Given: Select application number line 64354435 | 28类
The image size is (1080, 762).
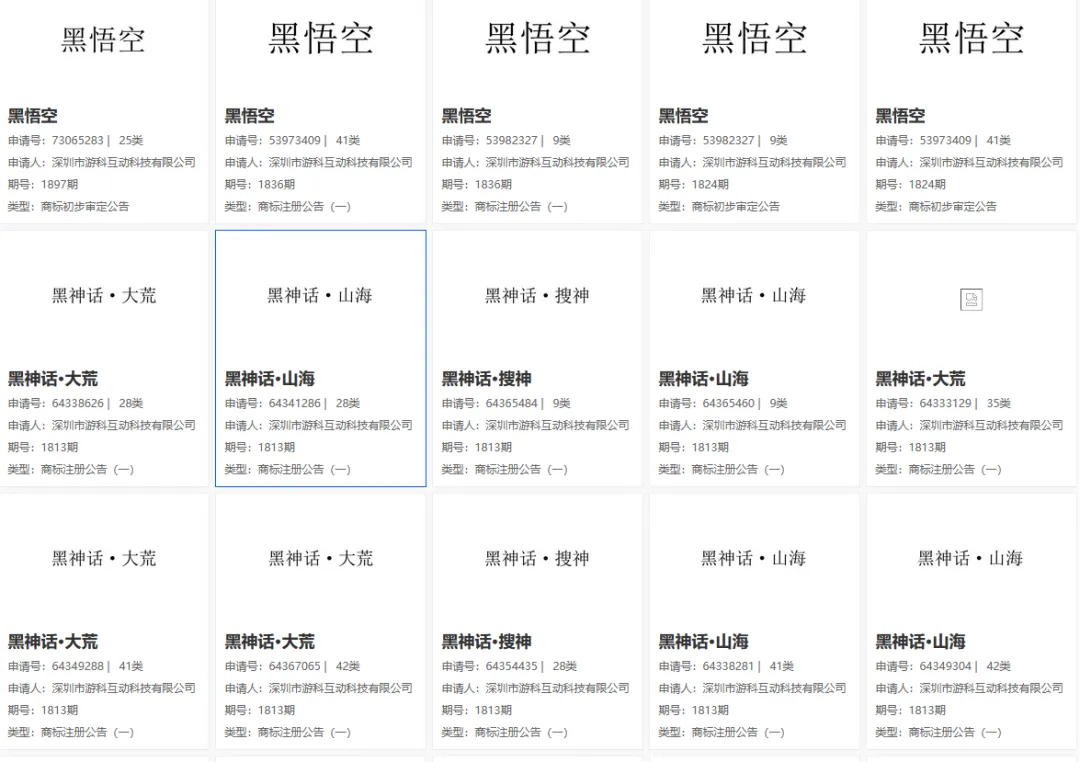Looking at the screenshot, I should tap(510, 666).
